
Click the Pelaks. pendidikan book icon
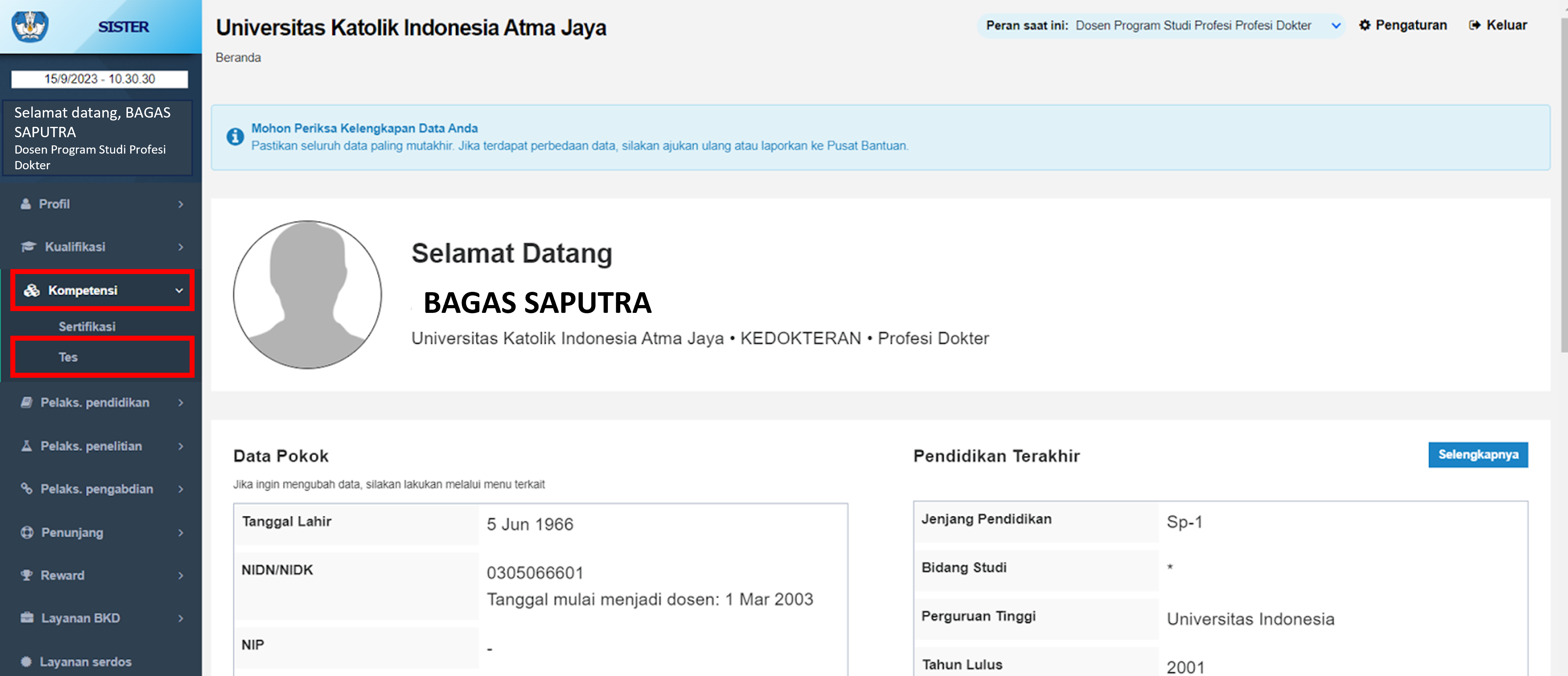(26, 402)
